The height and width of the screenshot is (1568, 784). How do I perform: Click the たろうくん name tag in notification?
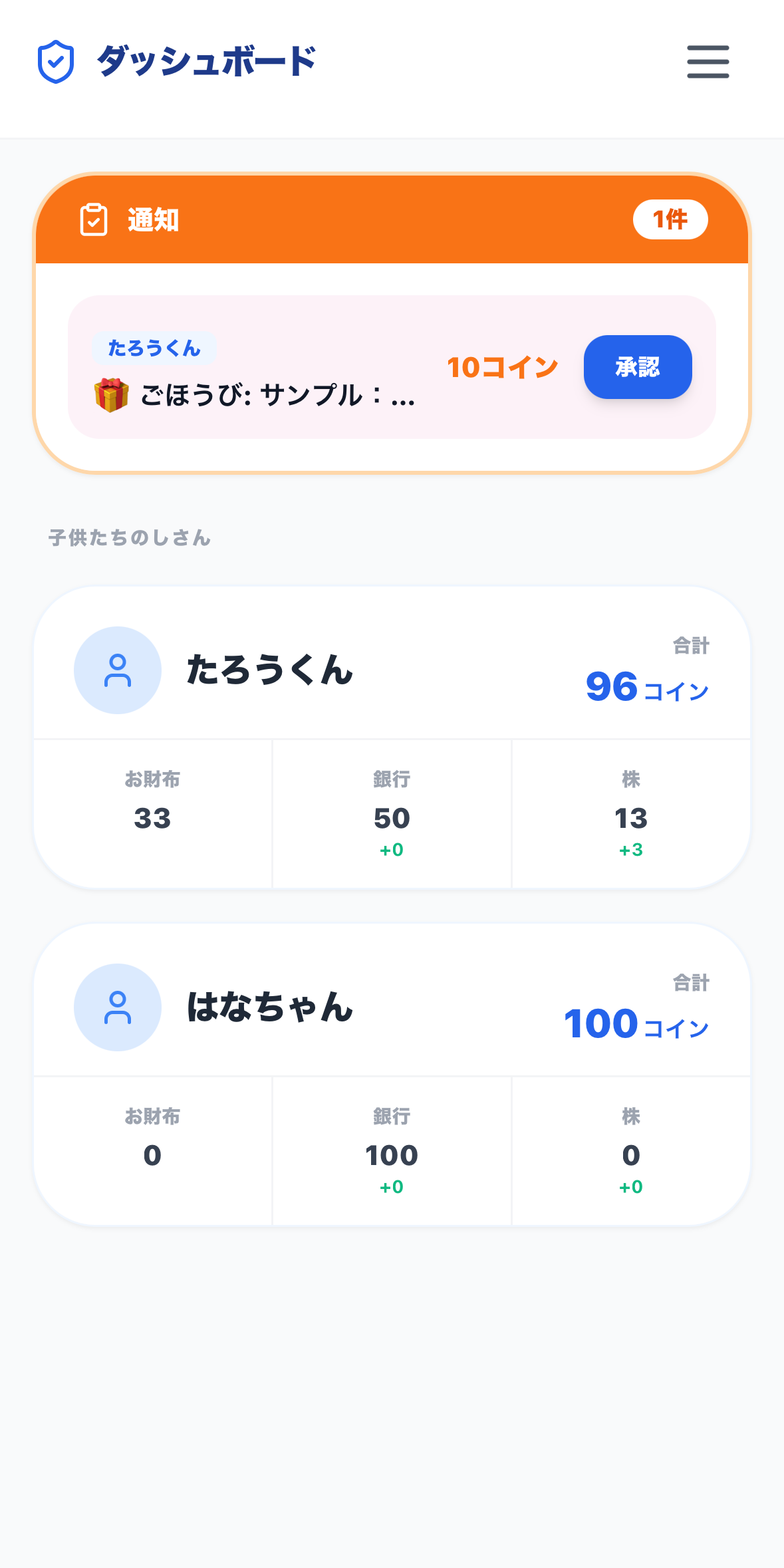[154, 348]
